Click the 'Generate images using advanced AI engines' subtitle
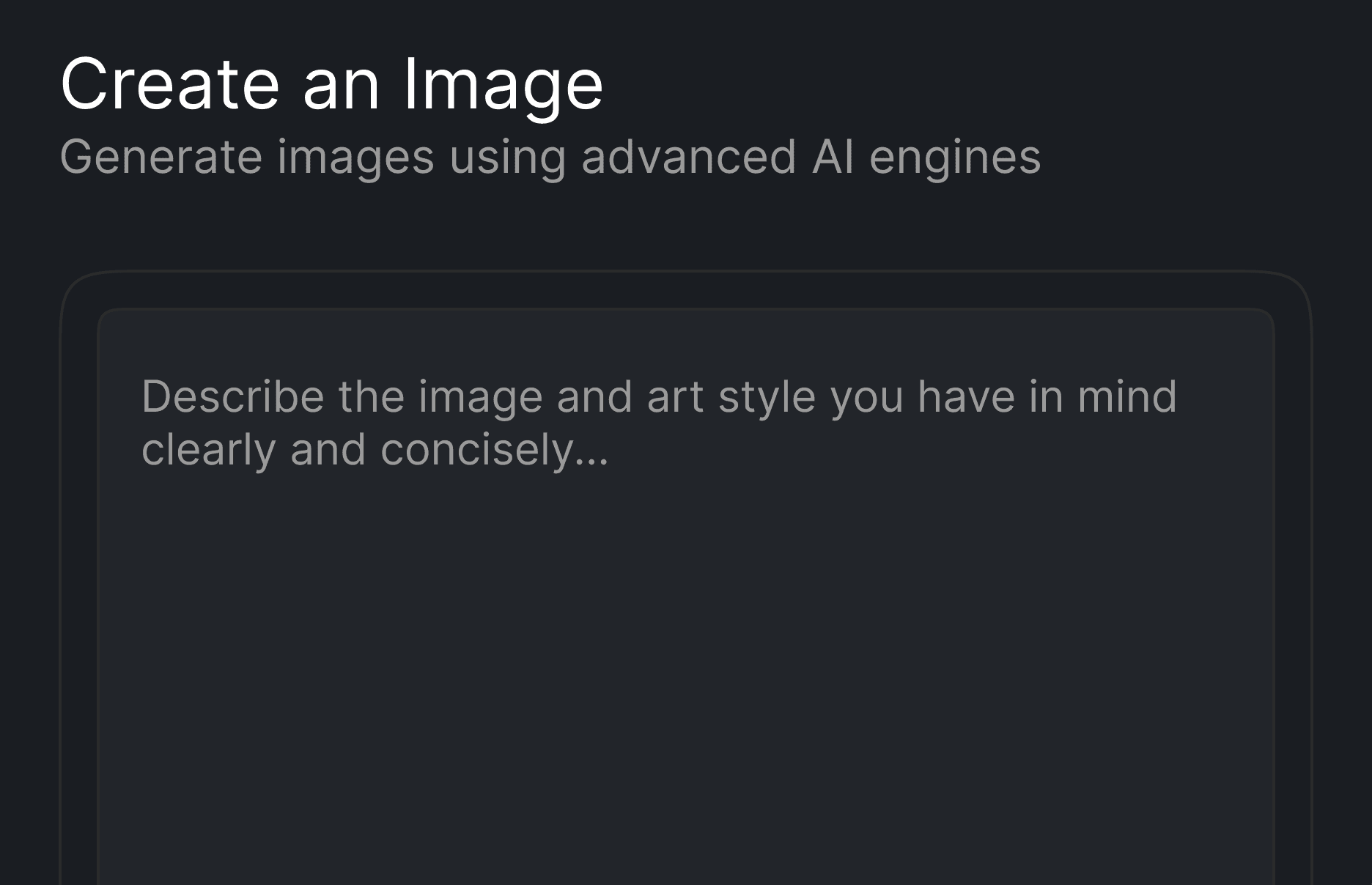The image size is (1372, 885). (551, 155)
